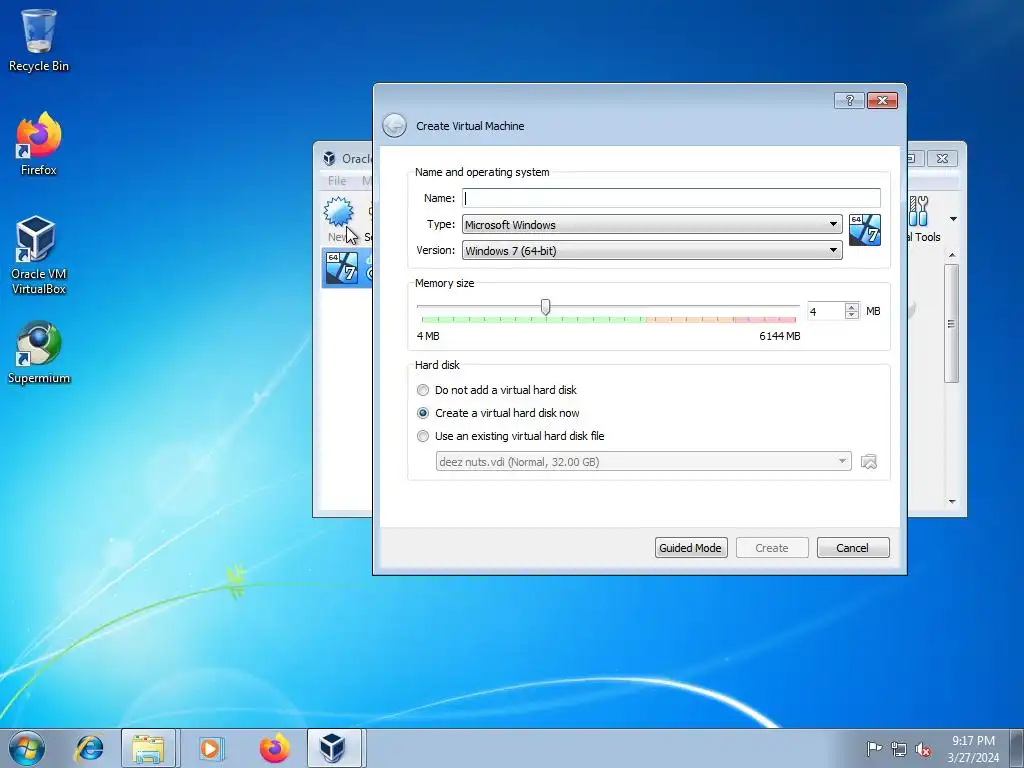Screen dimensions: 1024x768
Task: Click the VirtualBox logo in Manager title bar
Action: pos(329,158)
